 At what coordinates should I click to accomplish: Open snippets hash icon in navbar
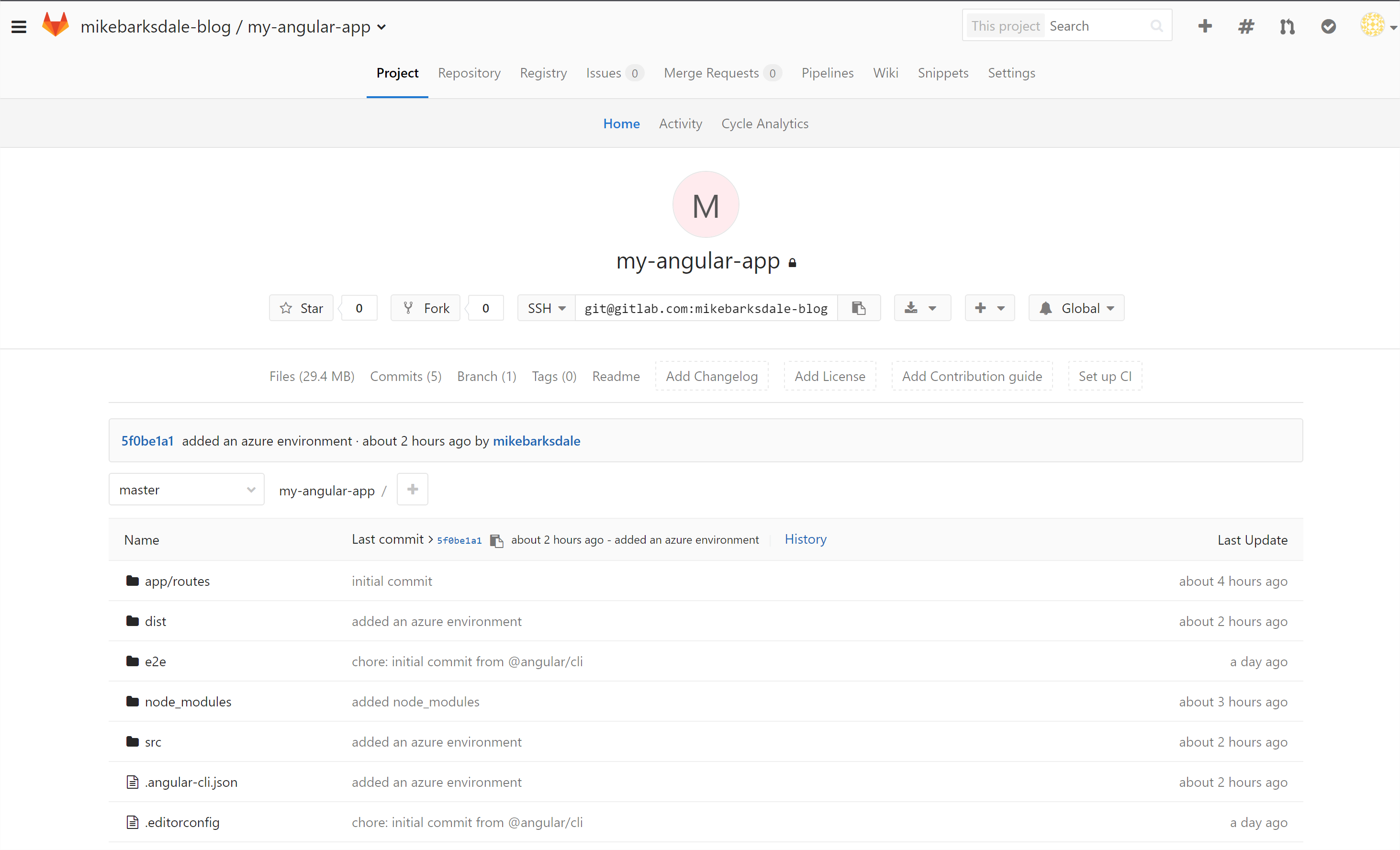(1245, 26)
